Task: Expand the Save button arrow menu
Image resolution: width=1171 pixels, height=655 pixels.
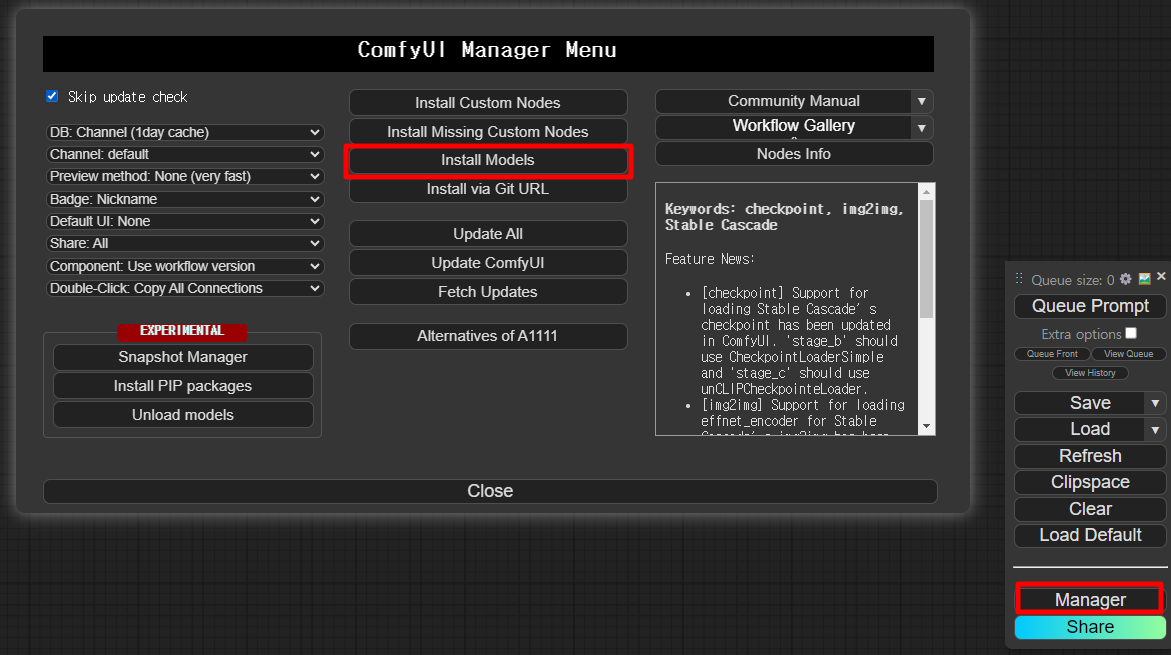Action: click(x=1155, y=403)
